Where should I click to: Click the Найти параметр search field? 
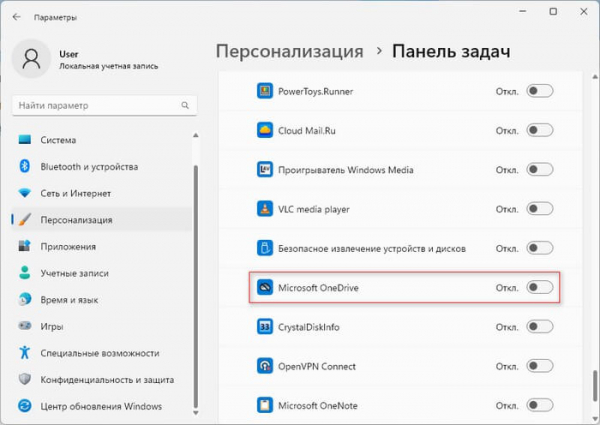tap(104, 105)
